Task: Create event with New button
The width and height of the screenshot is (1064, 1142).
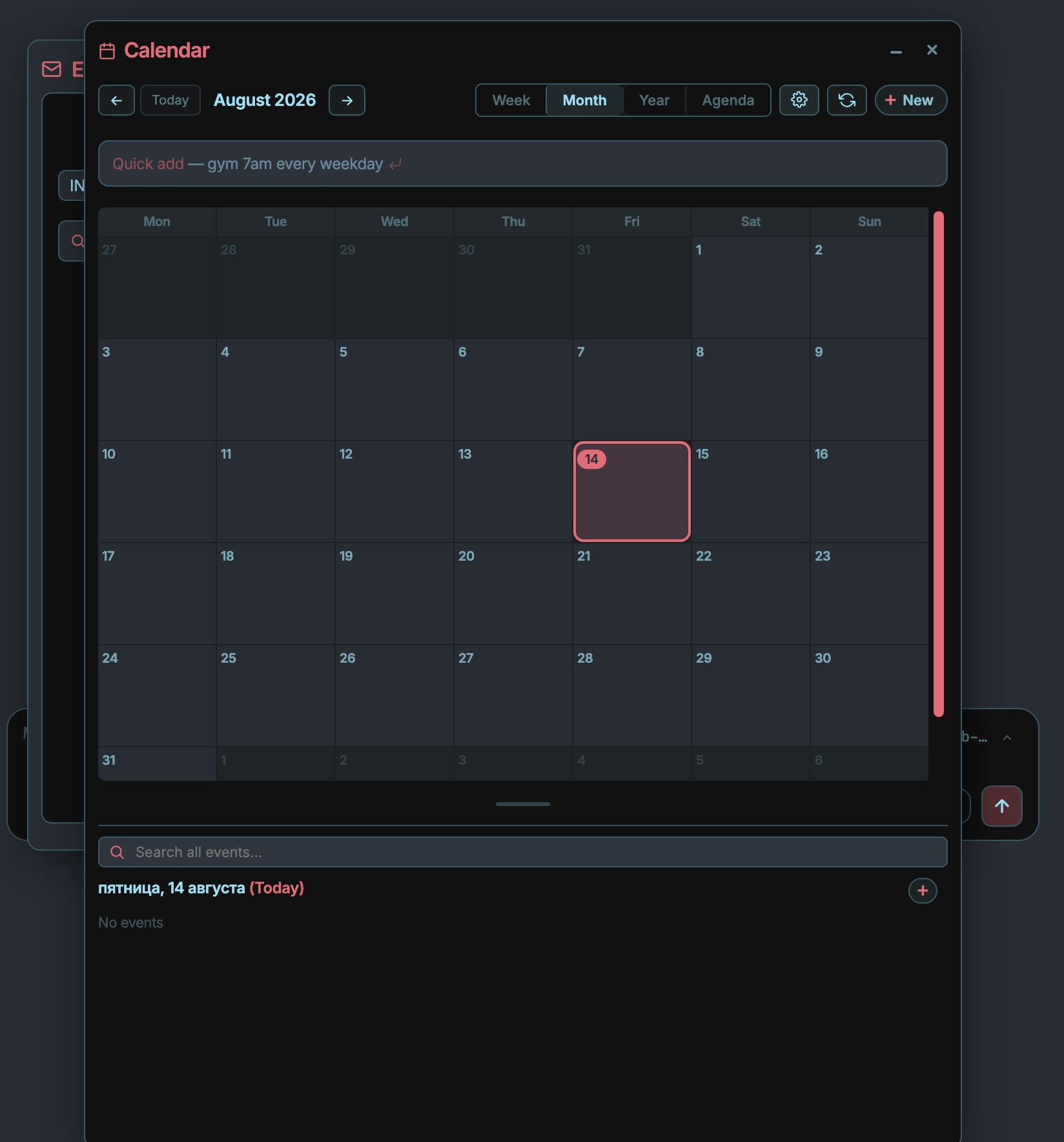Action: click(910, 100)
